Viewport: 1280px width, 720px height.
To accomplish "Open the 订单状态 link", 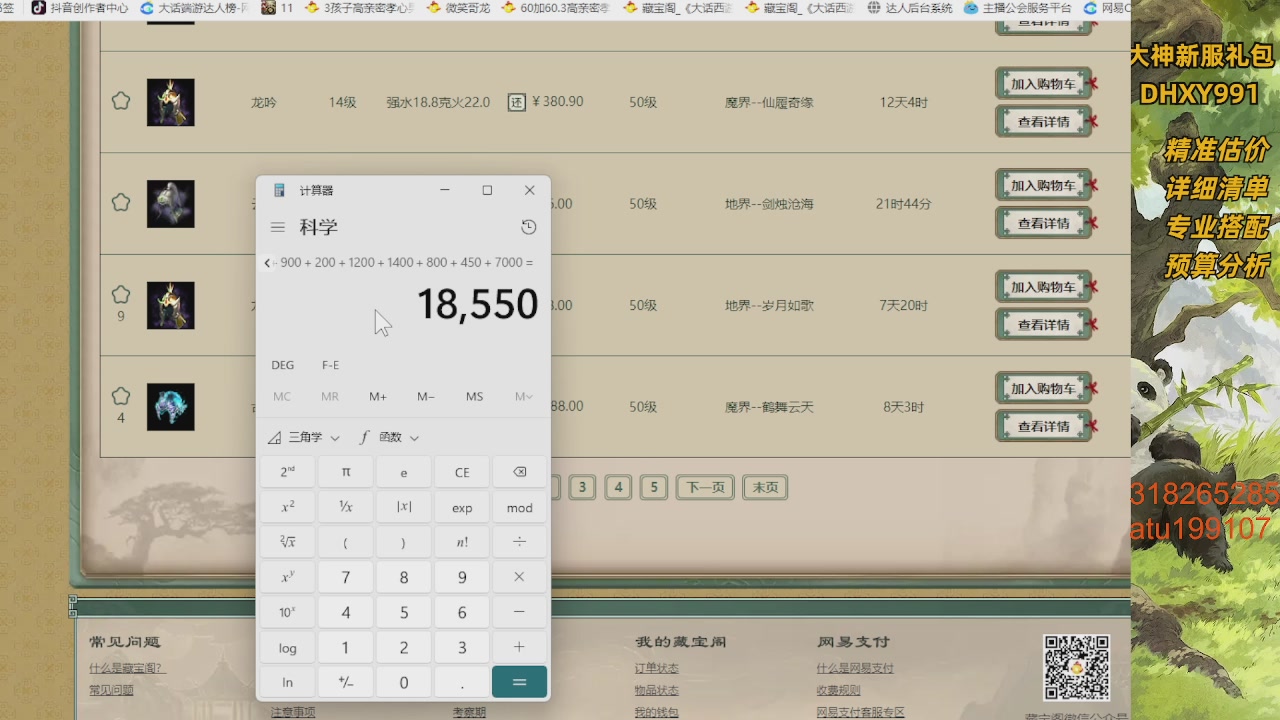I will 656,668.
